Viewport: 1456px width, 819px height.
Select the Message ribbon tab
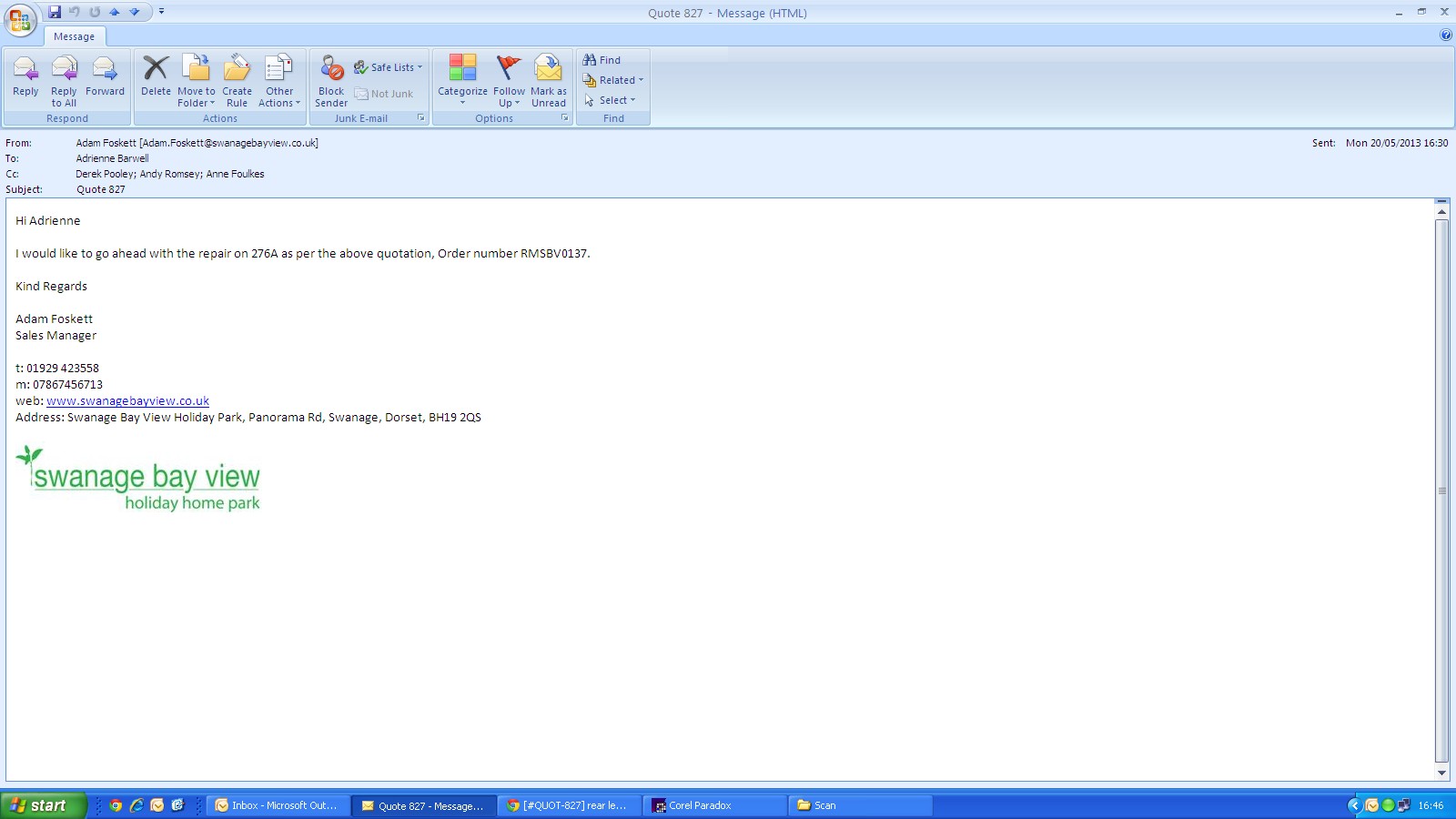pos(74,36)
